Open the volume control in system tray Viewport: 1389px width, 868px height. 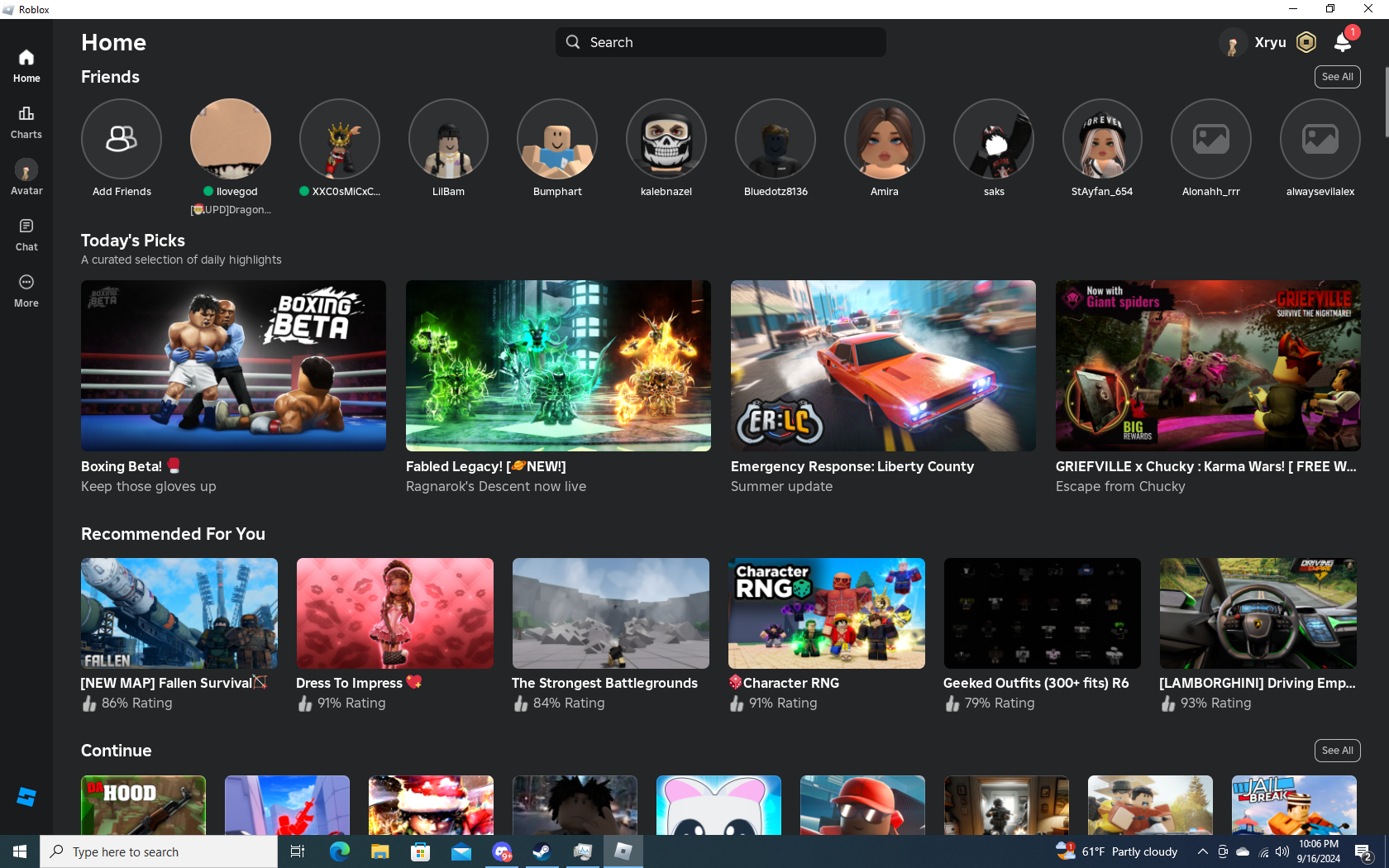point(1282,851)
